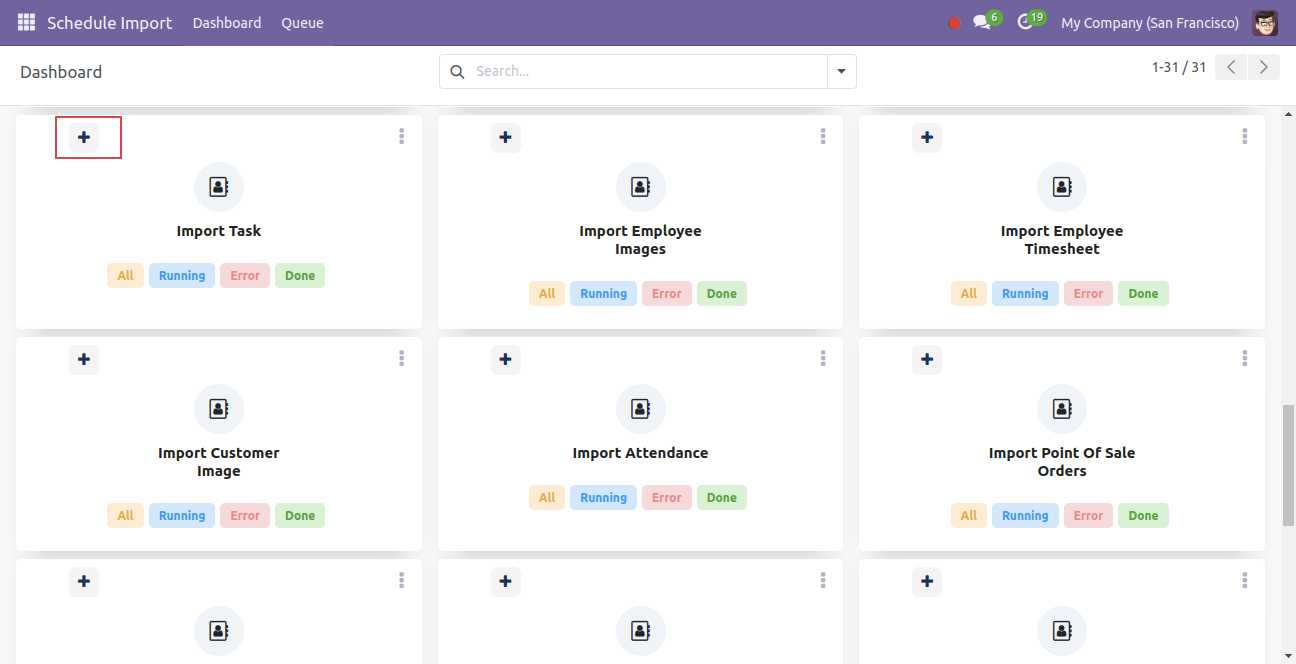This screenshot has width=1296, height=664.
Task: Show Error jobs for Import Point Of Sale Orders
Action: [1088, 516]
